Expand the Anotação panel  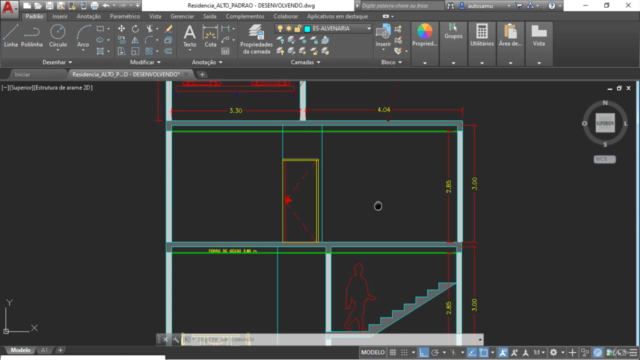(x=207, y=62)
